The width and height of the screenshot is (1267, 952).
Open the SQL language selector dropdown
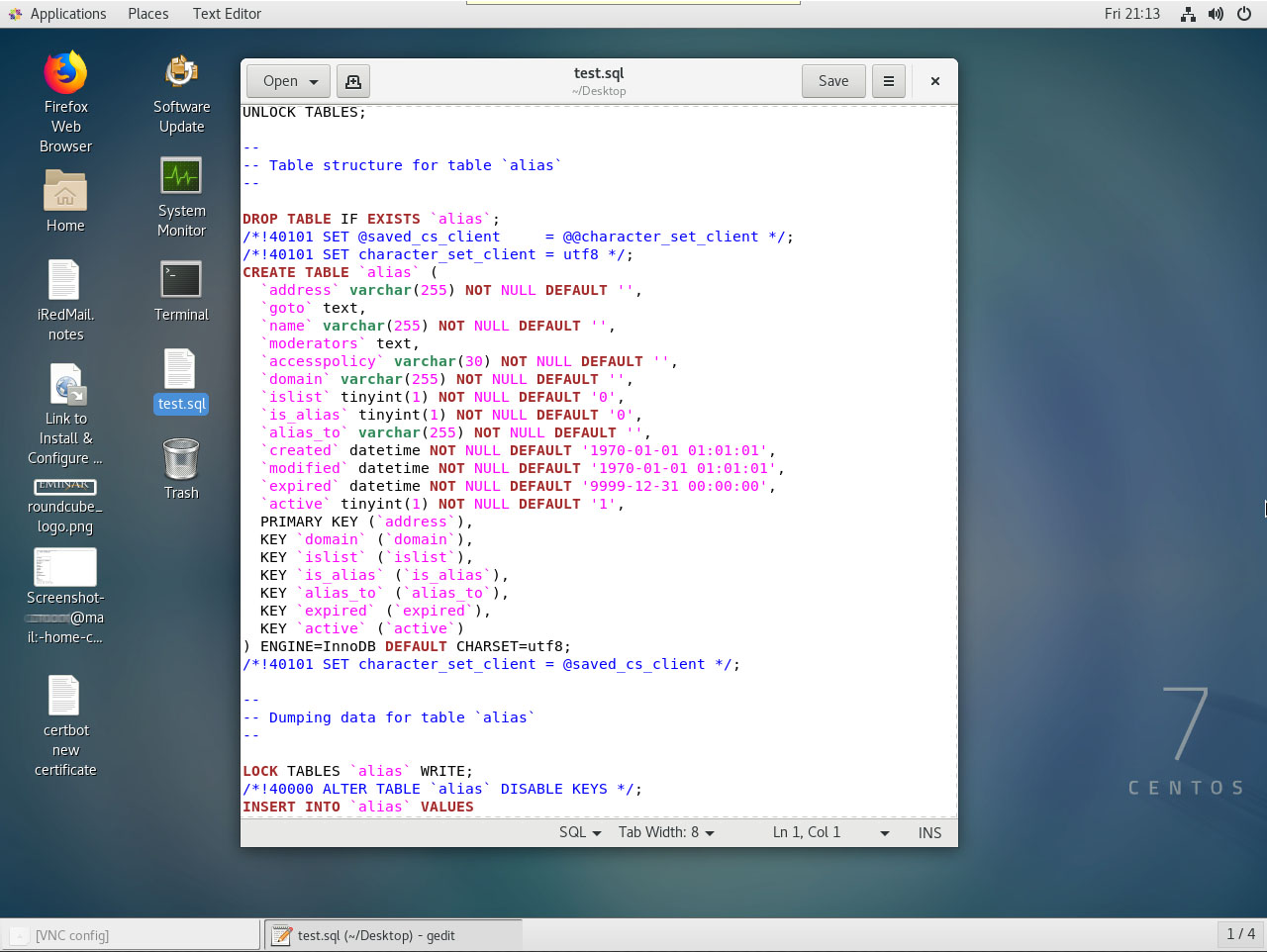580,832
